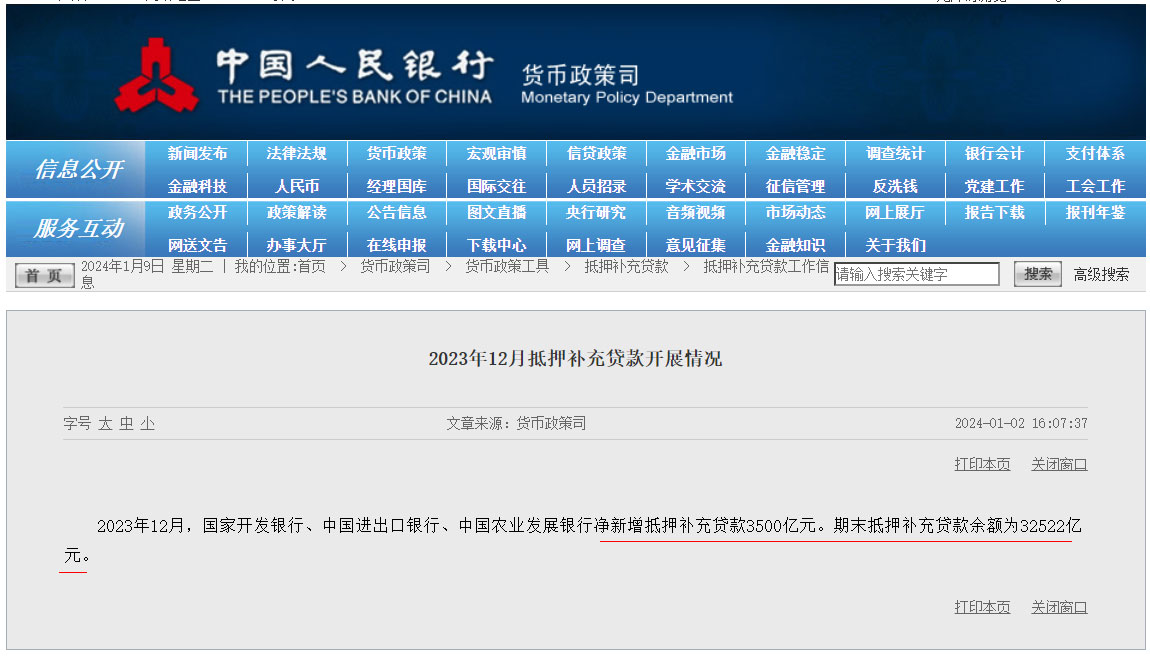The image size is (1150, 656).
Task: Open the 金融稳定 section
Action: (796, 153)
